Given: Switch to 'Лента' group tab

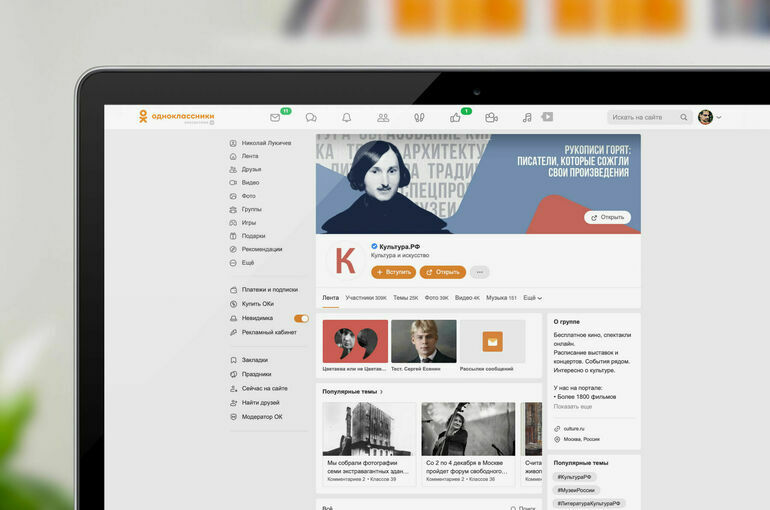Looking at the screenshot, I should [330, 298].
